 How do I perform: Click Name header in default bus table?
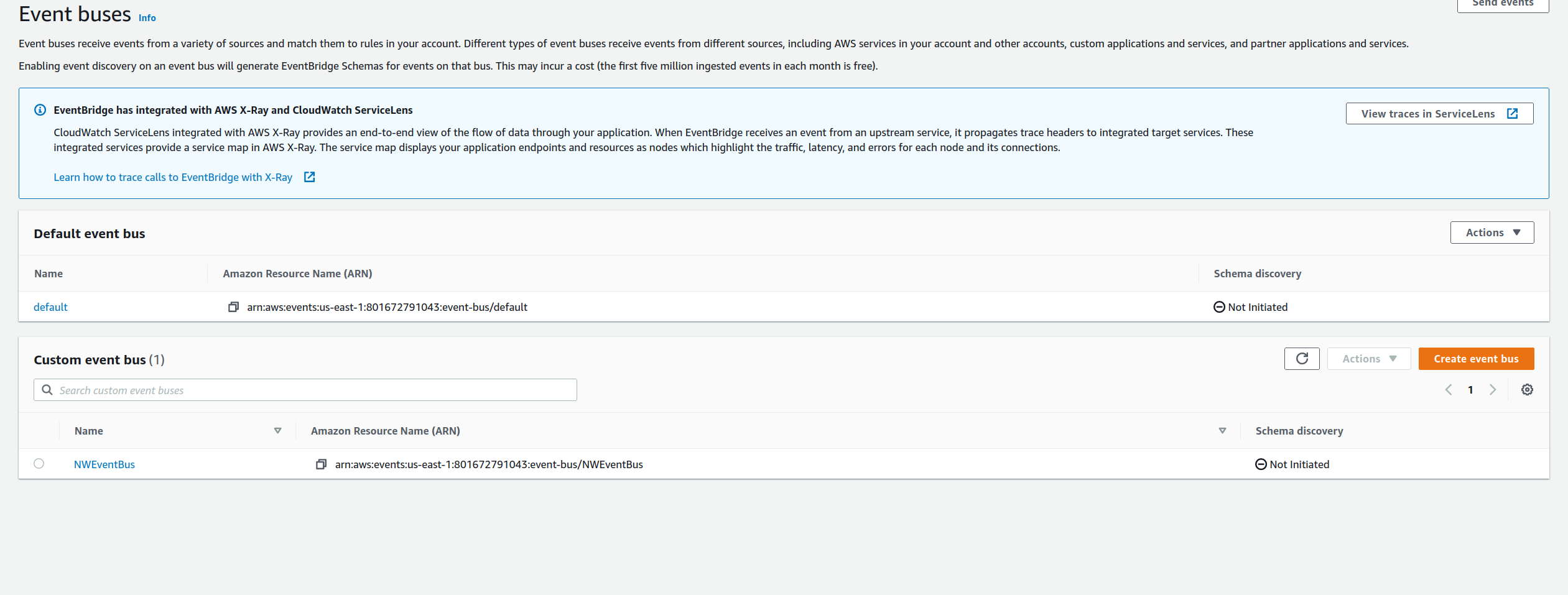click(x=49, y=274)
